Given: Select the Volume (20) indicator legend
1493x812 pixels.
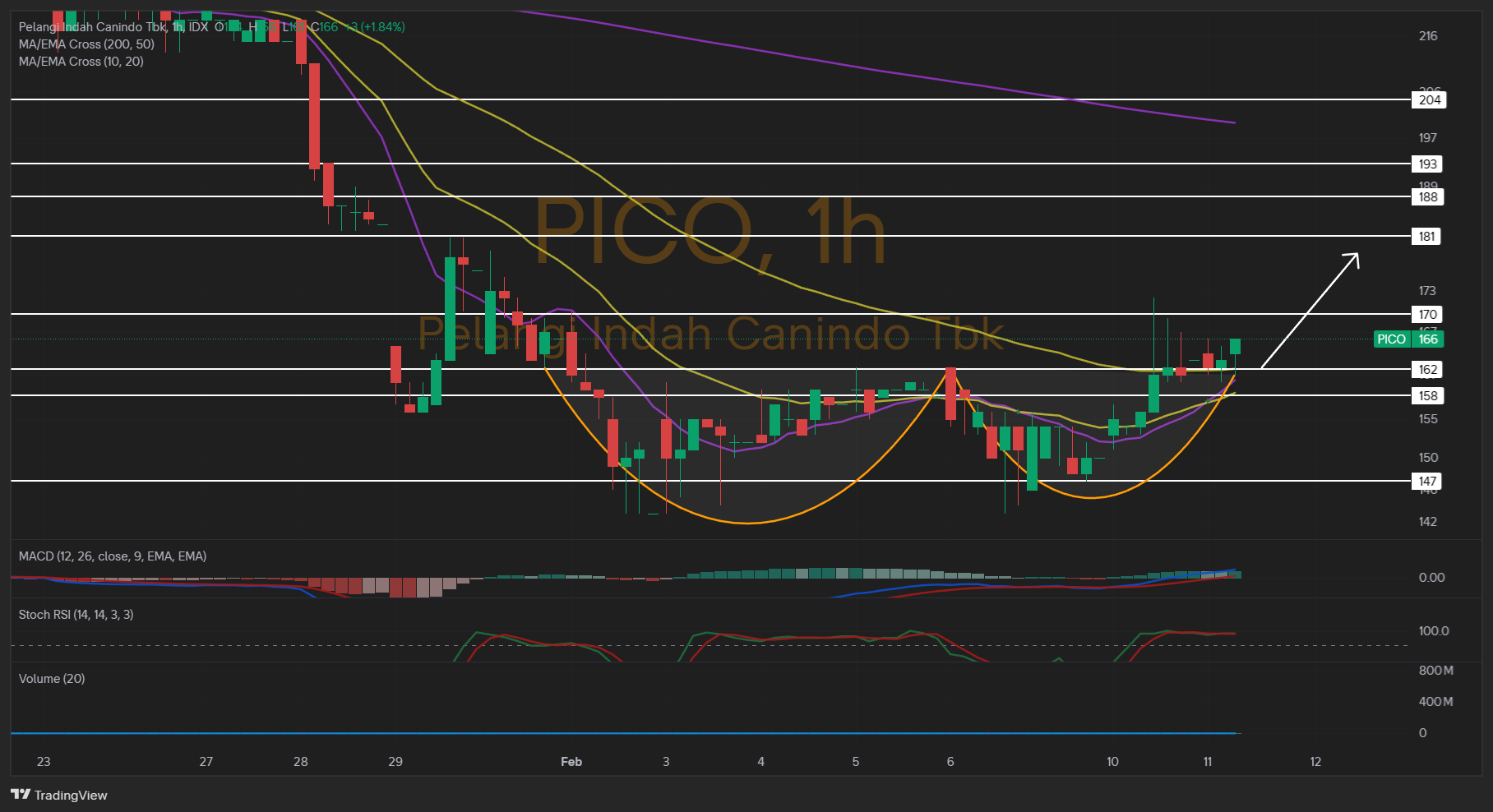Looking at the screenshot, I should (52, 679).
